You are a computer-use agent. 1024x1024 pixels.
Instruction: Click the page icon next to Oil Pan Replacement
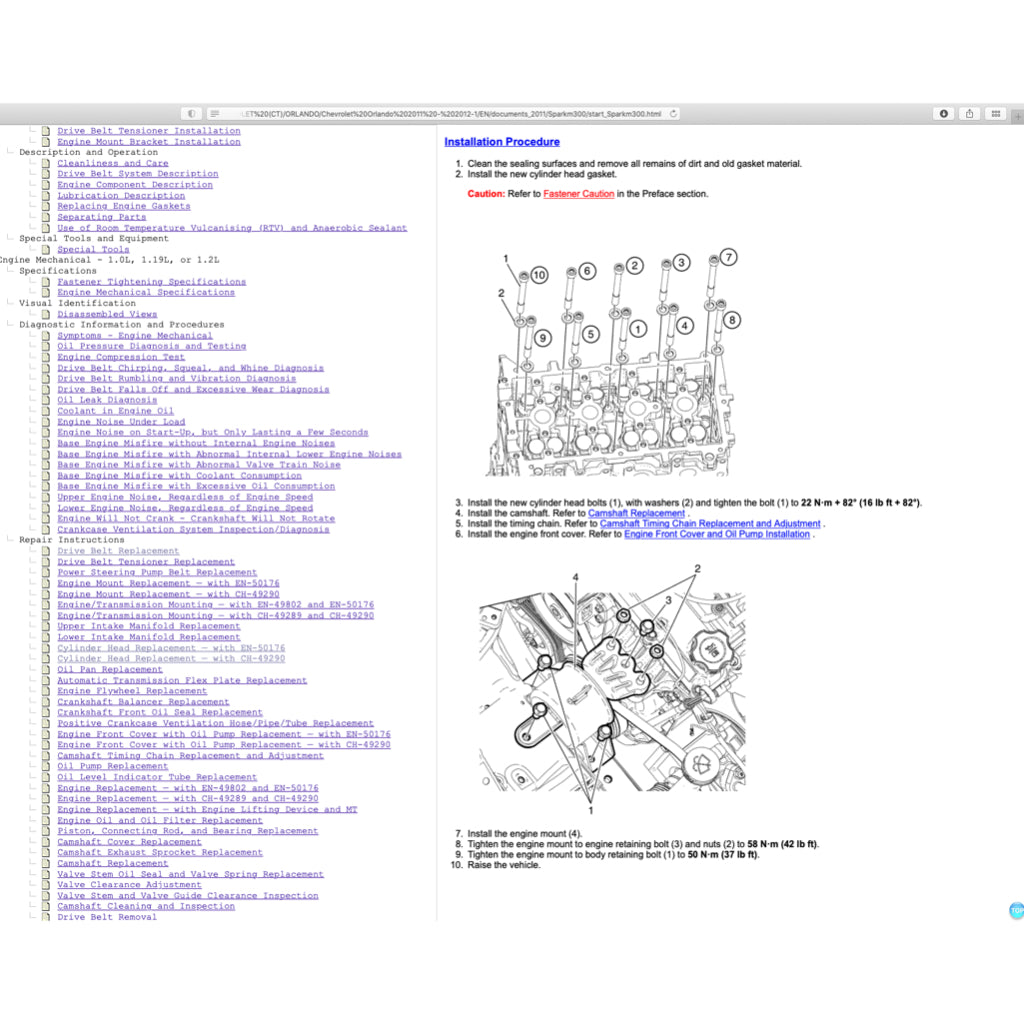coord(46,669)
